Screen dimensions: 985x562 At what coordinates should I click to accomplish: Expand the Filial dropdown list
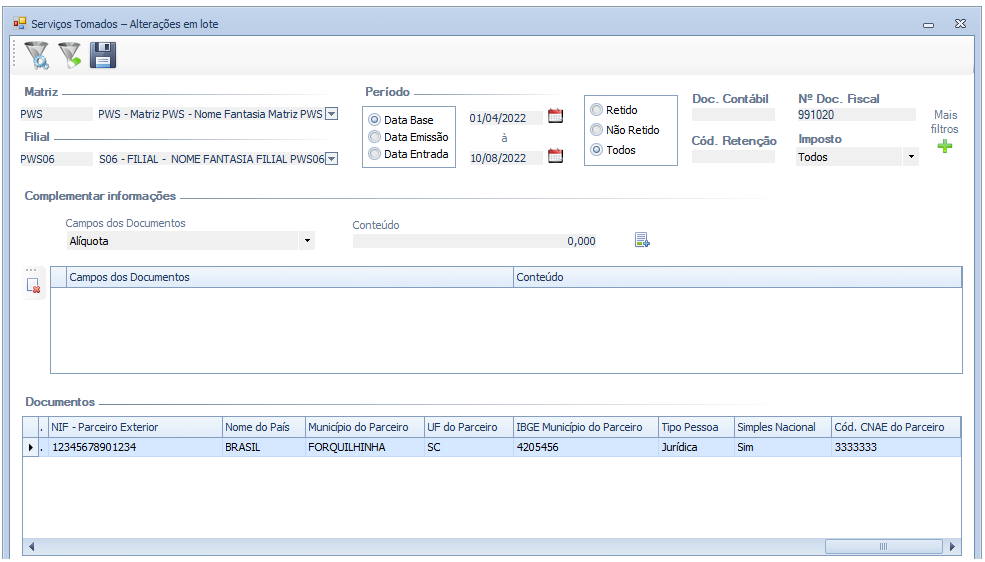(332, 158)
